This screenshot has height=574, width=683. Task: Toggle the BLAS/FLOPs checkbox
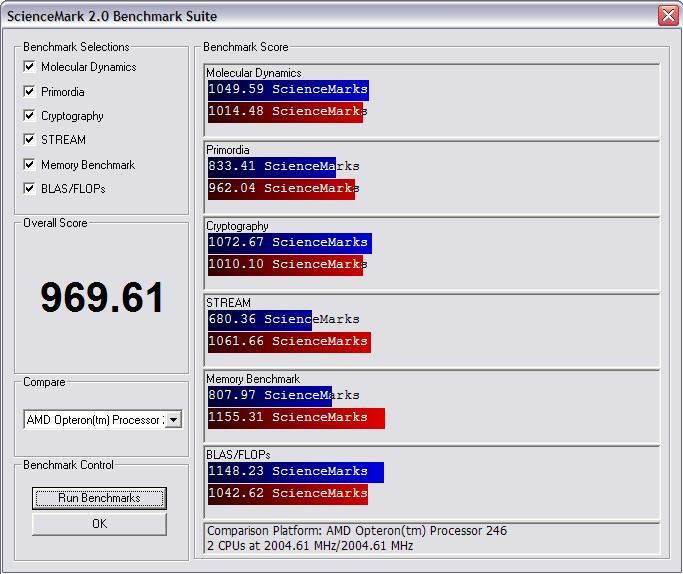pos(30,188)
